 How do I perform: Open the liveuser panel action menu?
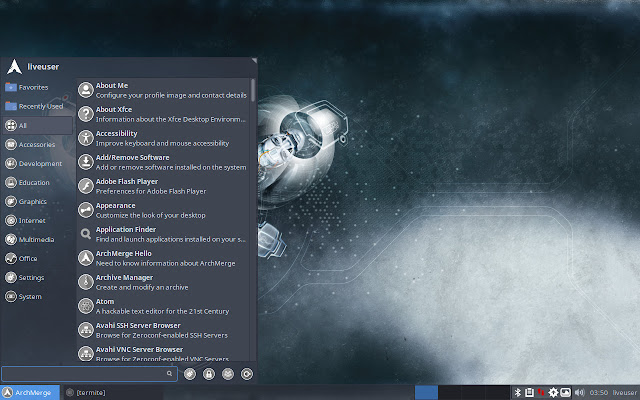624,393
